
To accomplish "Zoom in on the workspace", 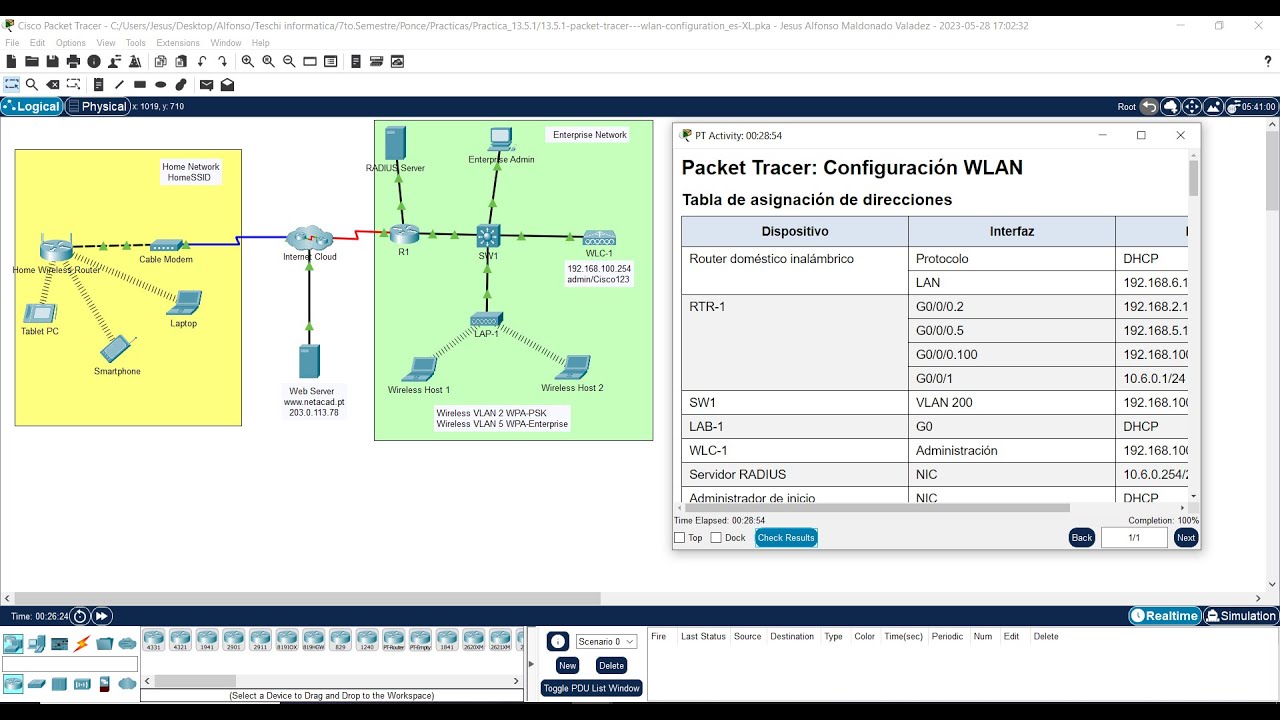I will coord(247,61).
